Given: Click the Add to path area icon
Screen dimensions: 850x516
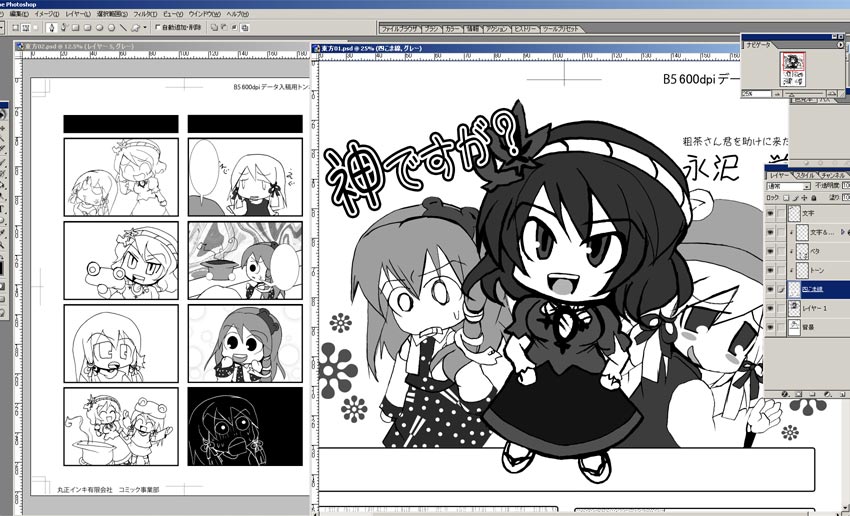Looking at the screenshot, I should [214, 27].
